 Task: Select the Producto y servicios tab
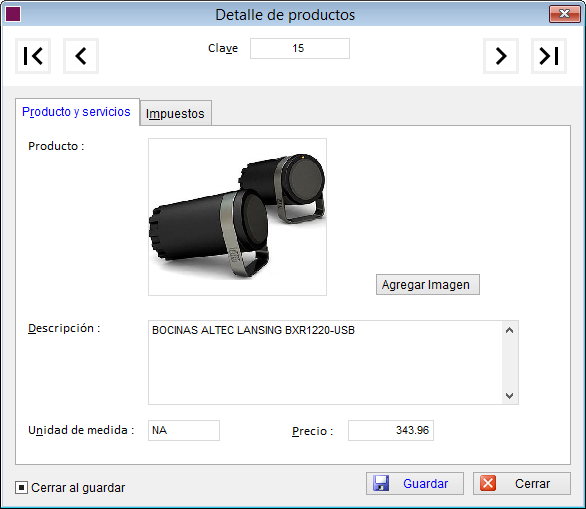pyautogui.click(x=77, y=112)
